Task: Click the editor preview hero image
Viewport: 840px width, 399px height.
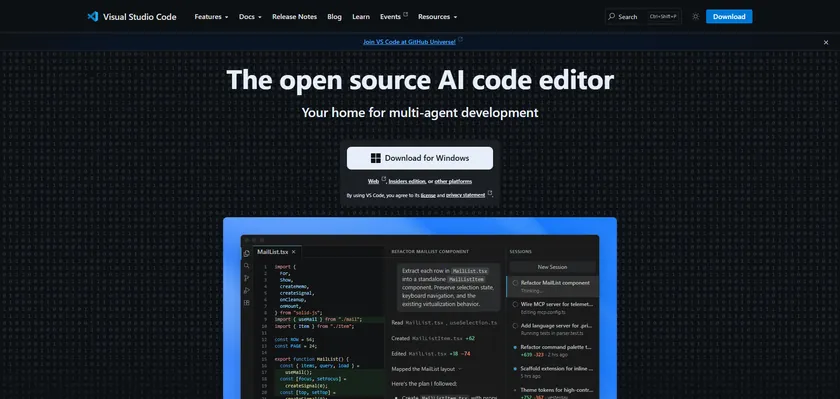Action: coord(420,308)
